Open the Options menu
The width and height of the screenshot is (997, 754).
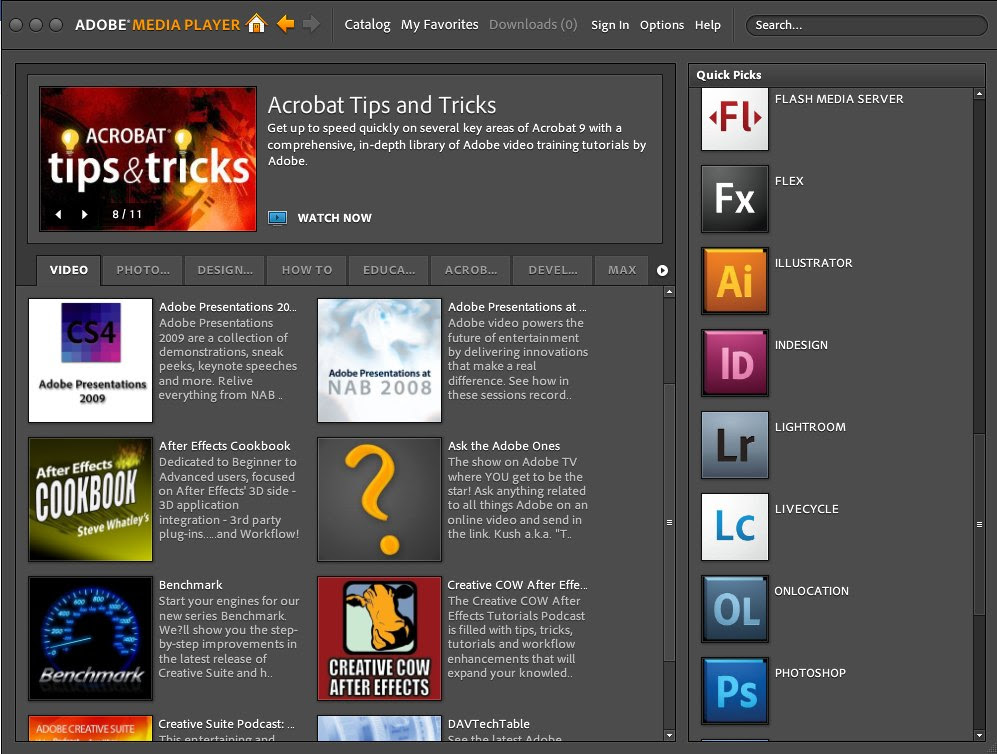(662, 25)
